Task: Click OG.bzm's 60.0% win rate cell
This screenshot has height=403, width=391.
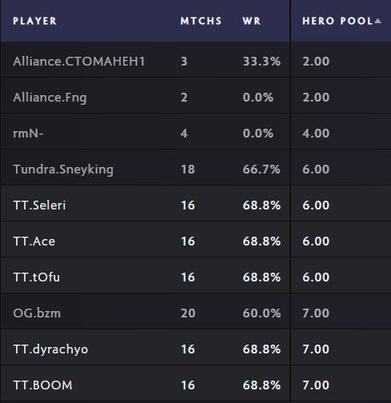Action: point(261,313)
